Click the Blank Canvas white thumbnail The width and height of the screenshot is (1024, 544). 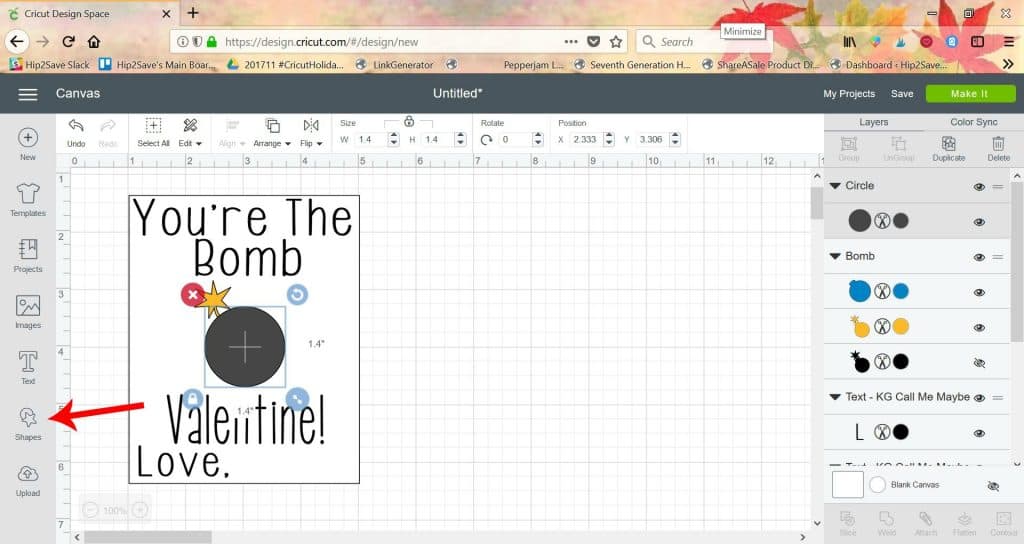(847, 485)
